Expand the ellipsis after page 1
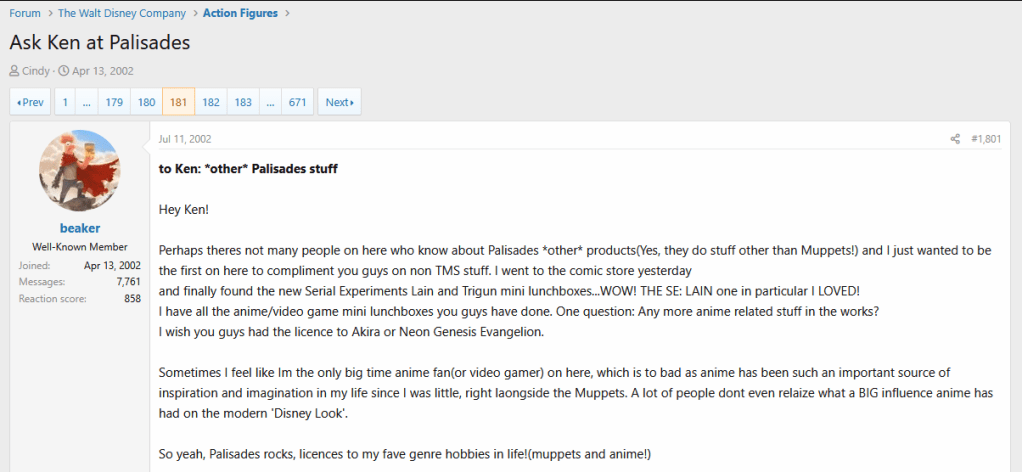This screenshot has height=472, width=1022. click(87, 102)
